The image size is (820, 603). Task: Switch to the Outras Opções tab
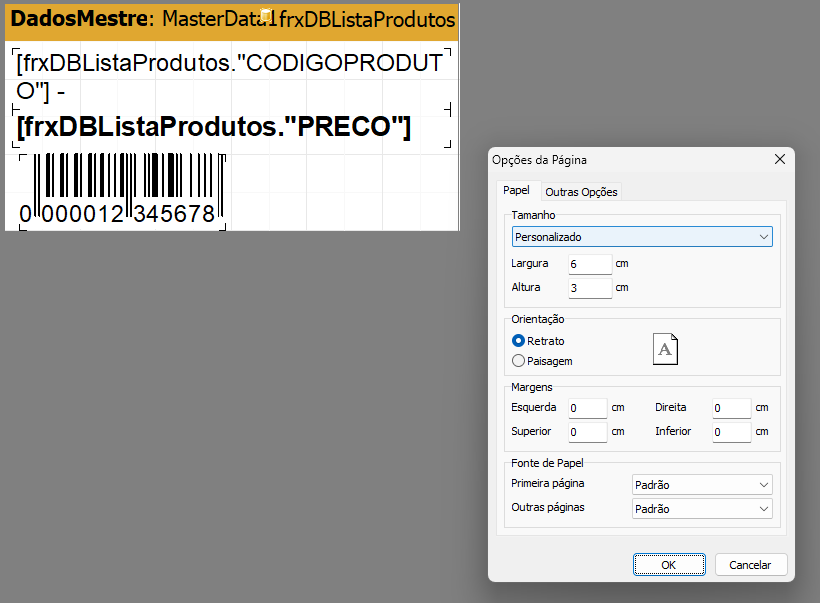coord(581,192)
